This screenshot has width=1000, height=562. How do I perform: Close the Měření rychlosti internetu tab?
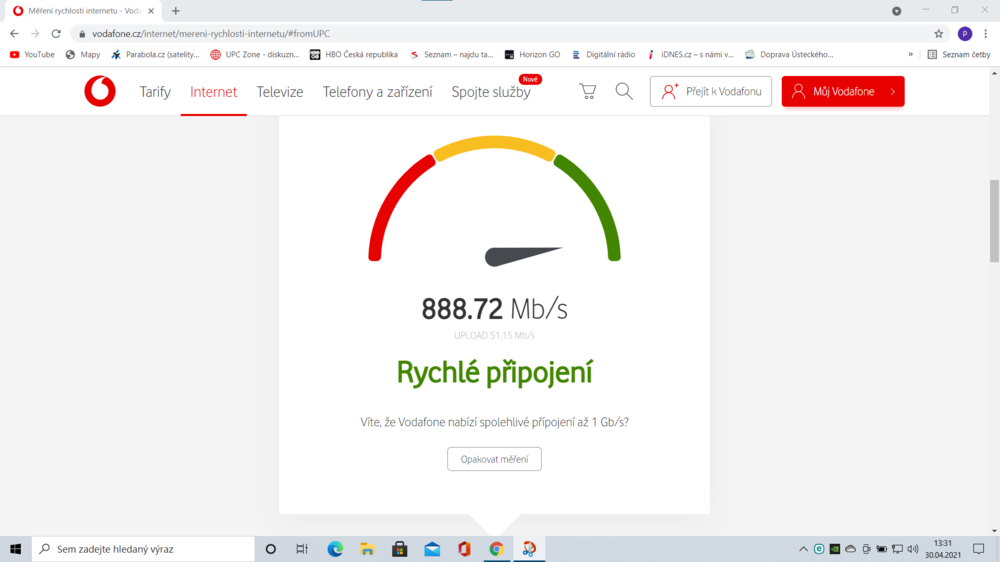point(151,11)
